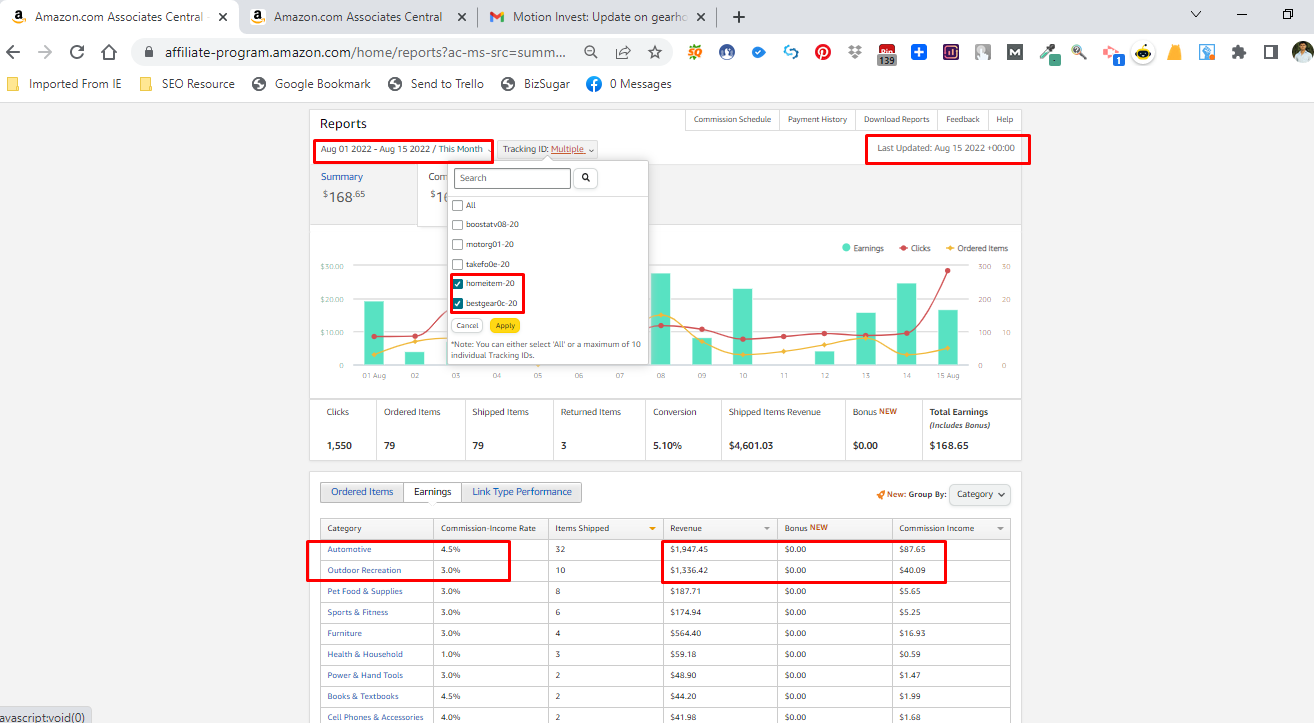Open the Feedback link
The image size is (1314, 723).
pyautogui.click(x=963, y=119)
